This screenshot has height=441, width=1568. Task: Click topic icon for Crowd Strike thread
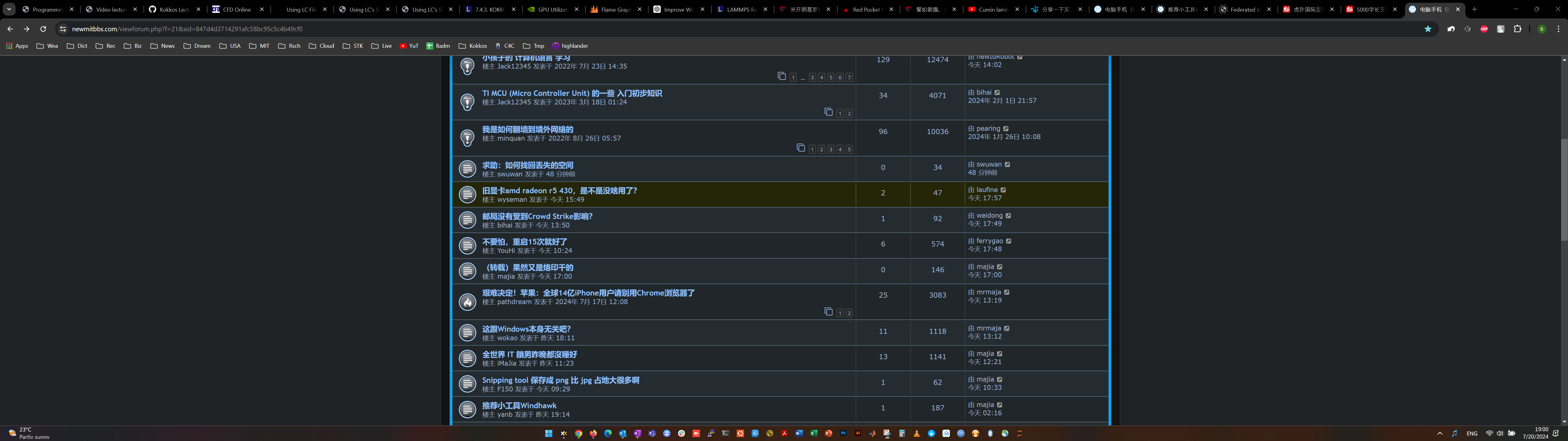467,220
